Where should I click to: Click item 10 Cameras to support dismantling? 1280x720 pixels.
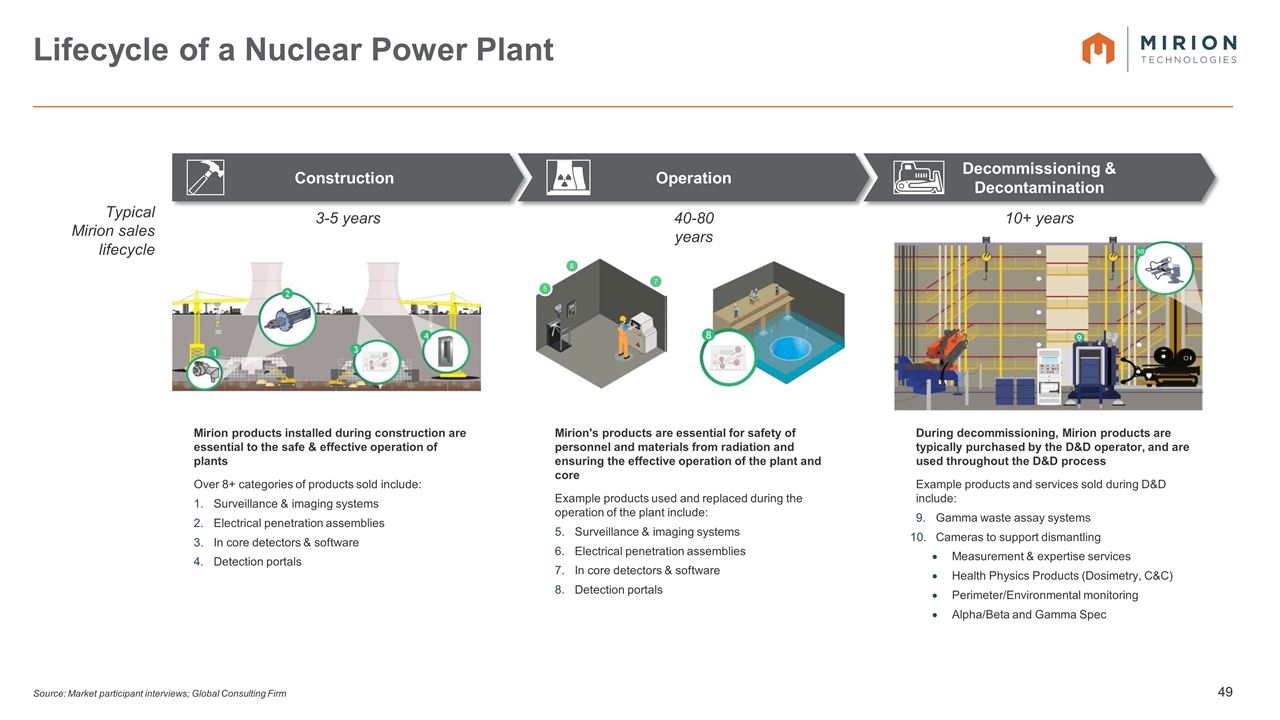click(1008, 537)
